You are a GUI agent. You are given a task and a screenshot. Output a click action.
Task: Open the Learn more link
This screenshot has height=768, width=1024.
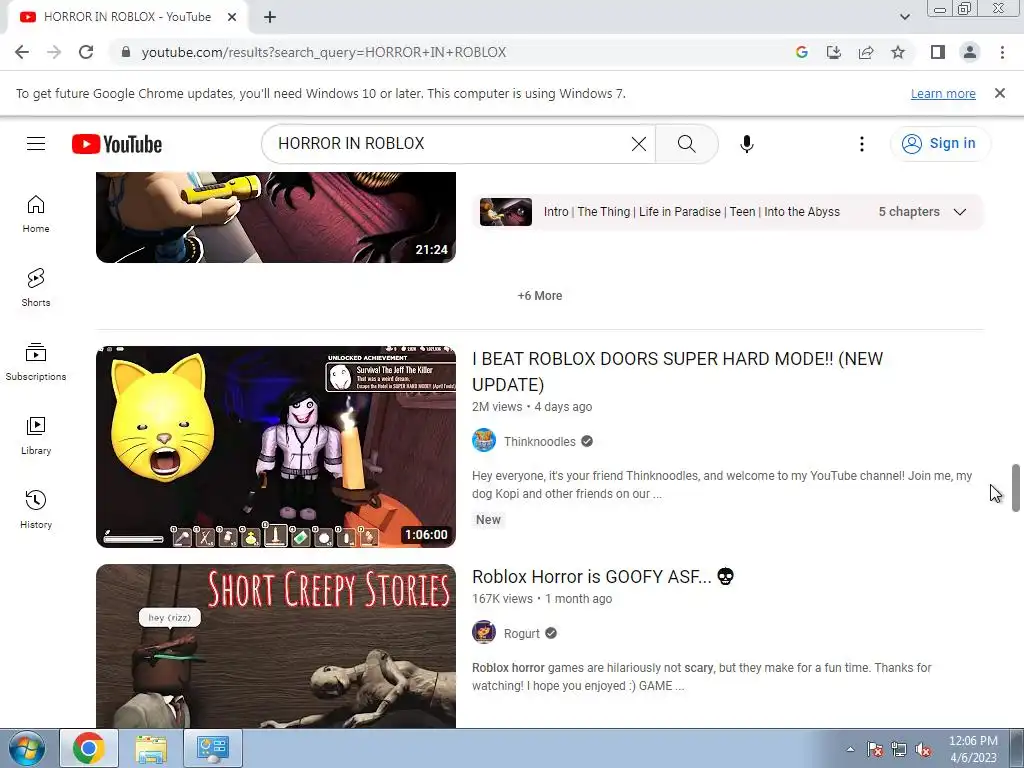(x=943, y=93)
